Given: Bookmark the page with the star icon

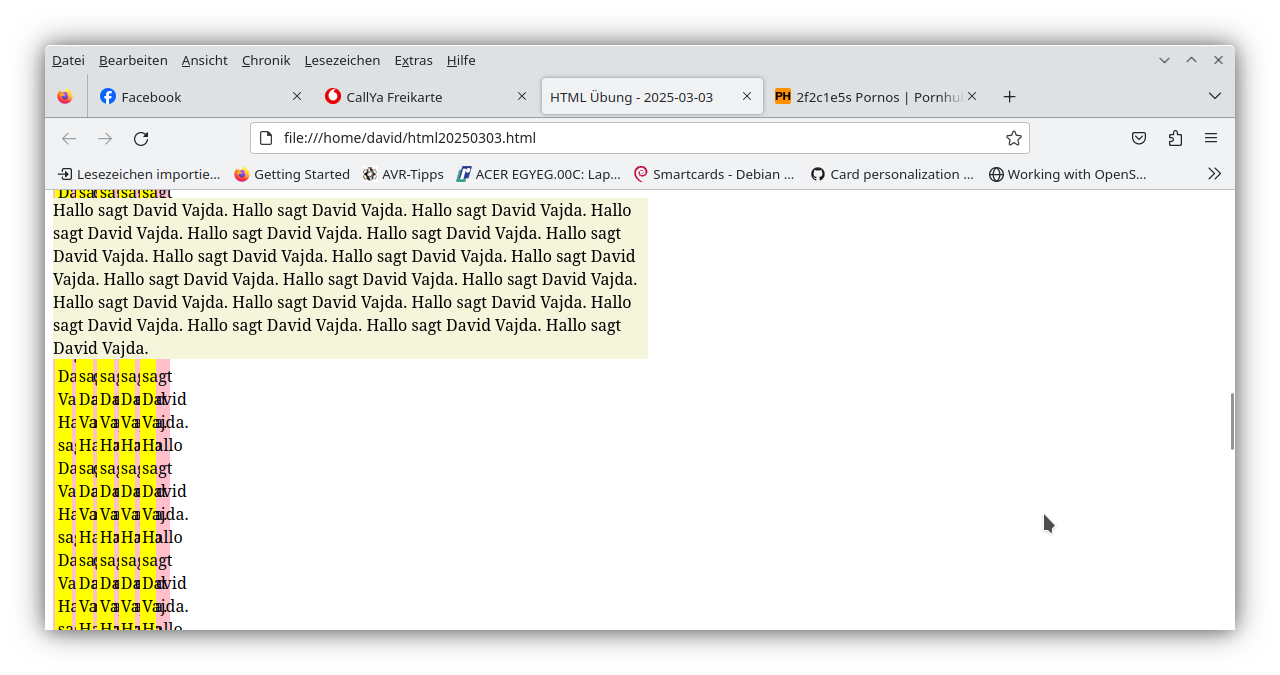Looking at the screenshot, I should [x=1013, y=138].
